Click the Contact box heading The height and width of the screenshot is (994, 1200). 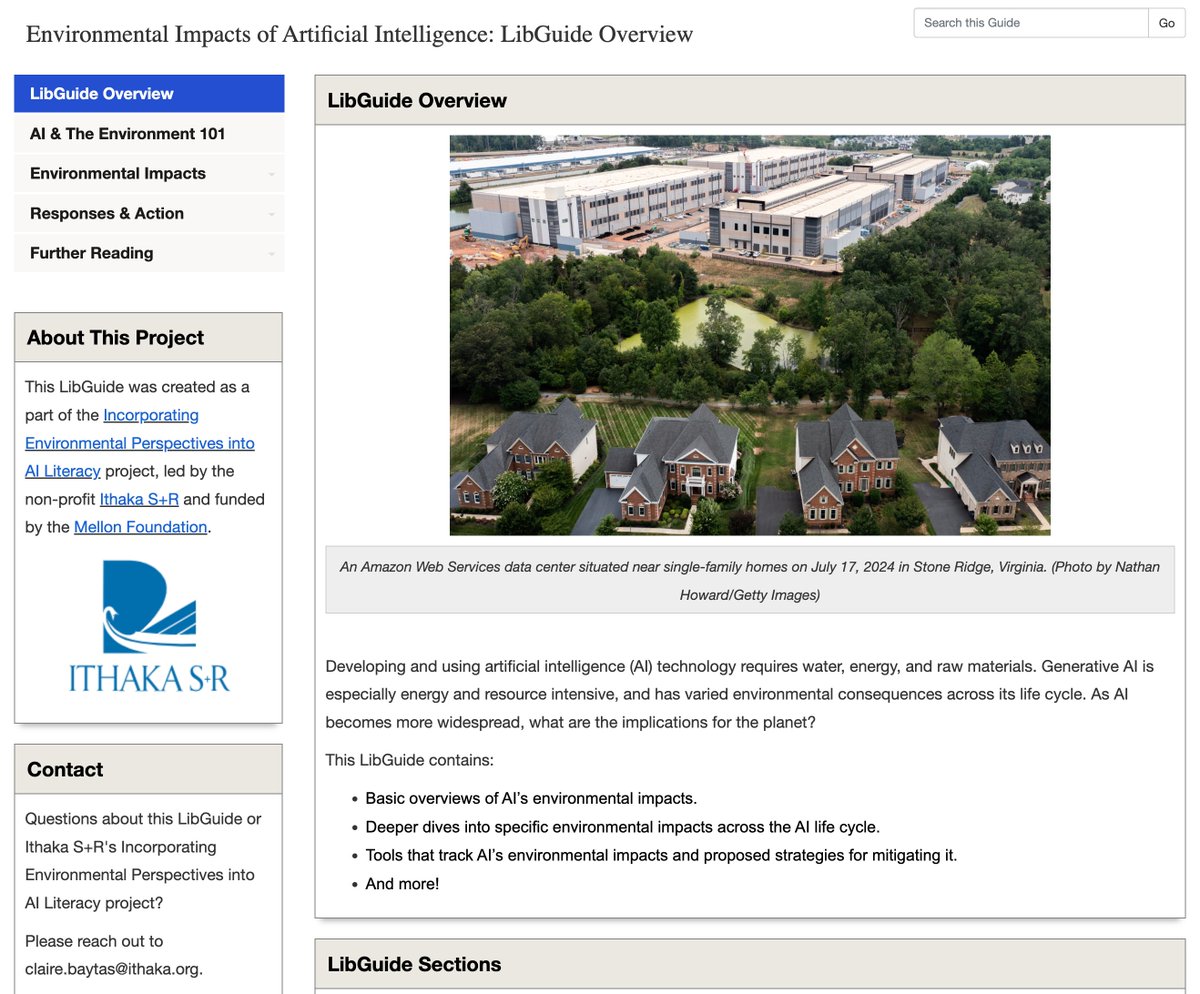pos(65,769)
